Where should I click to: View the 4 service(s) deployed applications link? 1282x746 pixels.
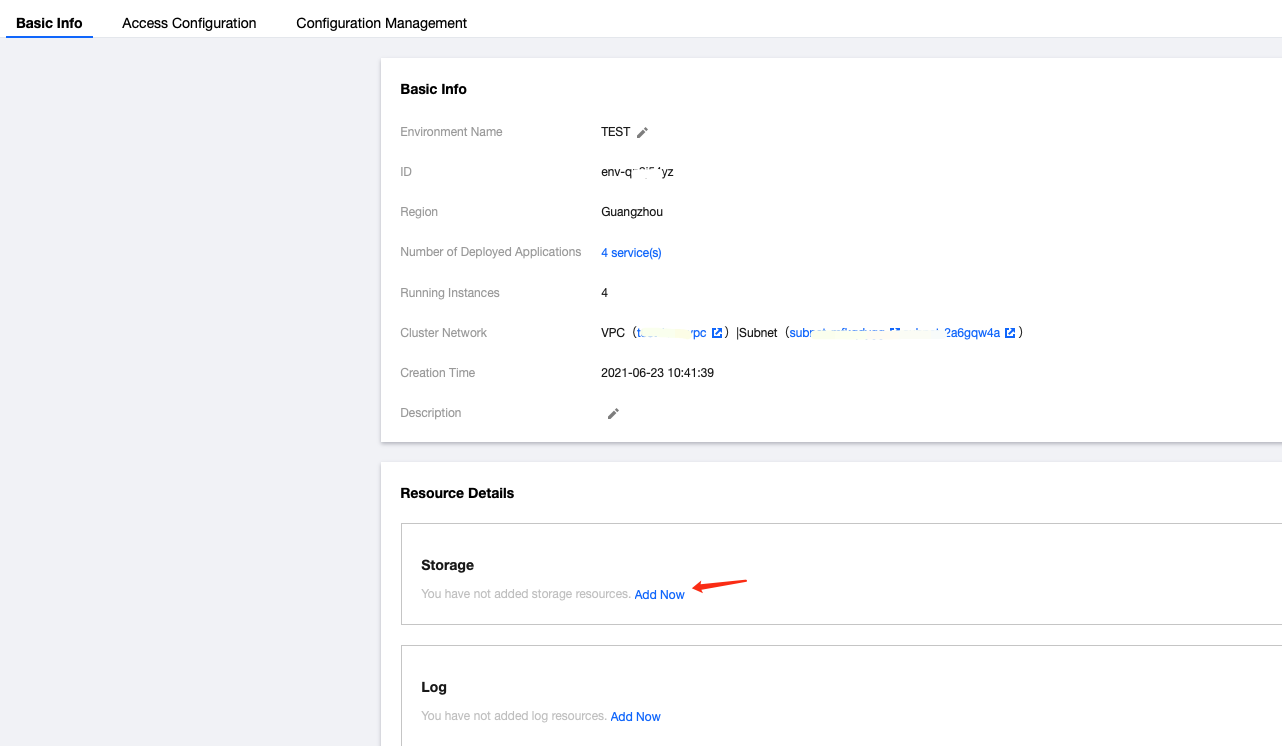coord(631,253)
